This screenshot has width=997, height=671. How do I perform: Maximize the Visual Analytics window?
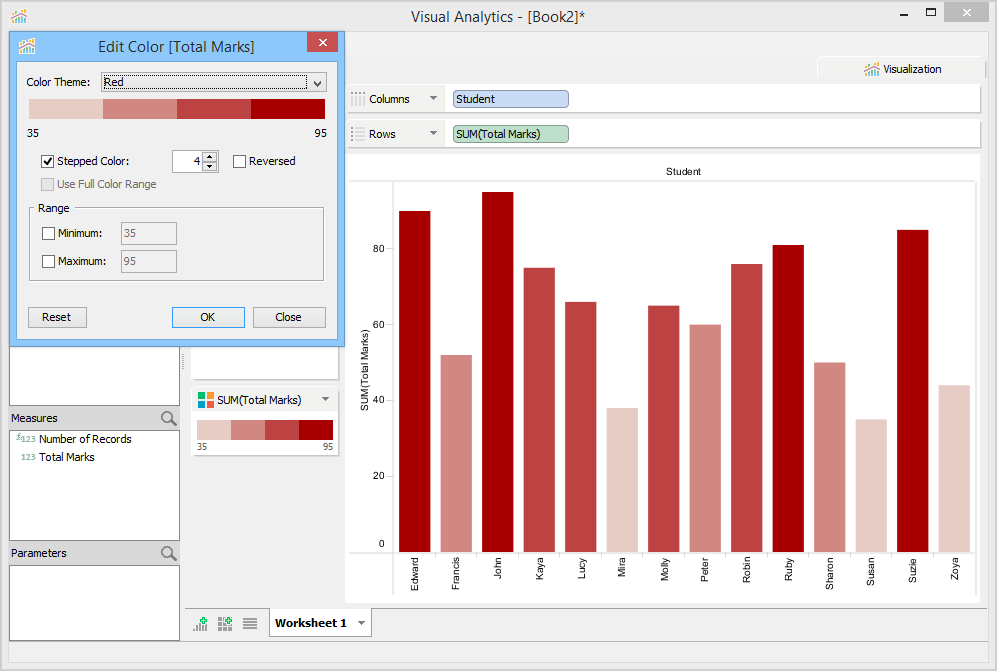(x=931, y=12)
